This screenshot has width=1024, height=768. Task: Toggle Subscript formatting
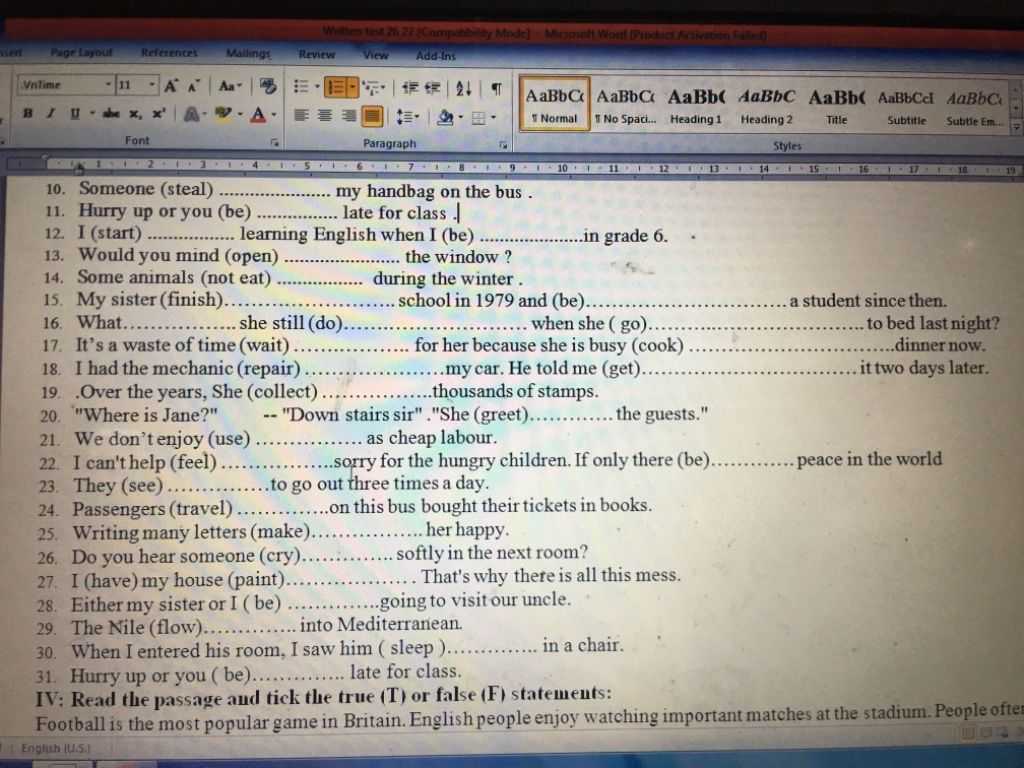point(135,114)
